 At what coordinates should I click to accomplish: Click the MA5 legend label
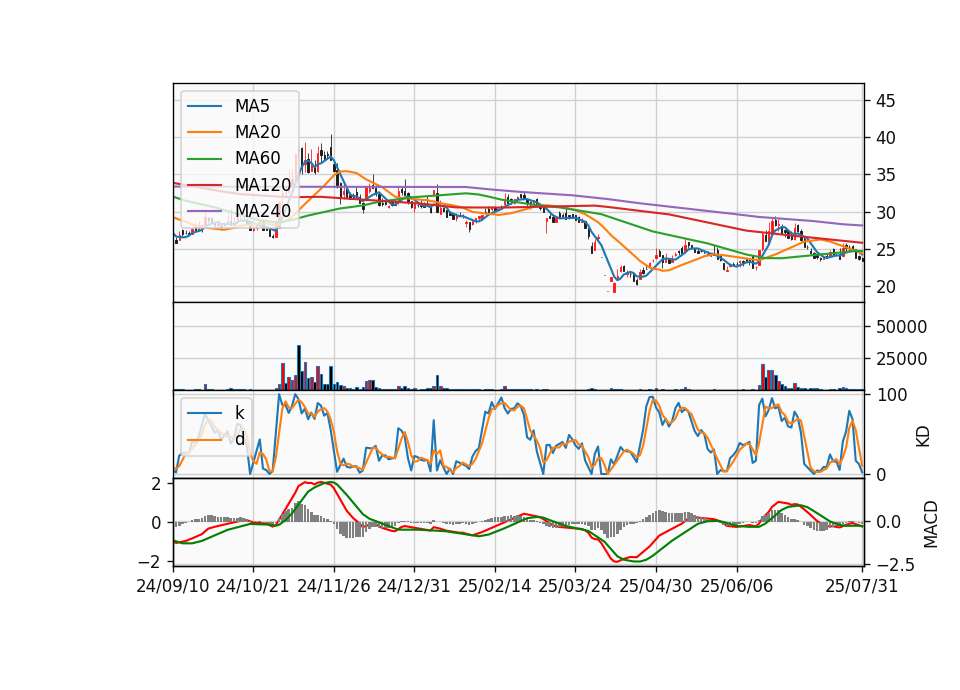pos(252,106)
